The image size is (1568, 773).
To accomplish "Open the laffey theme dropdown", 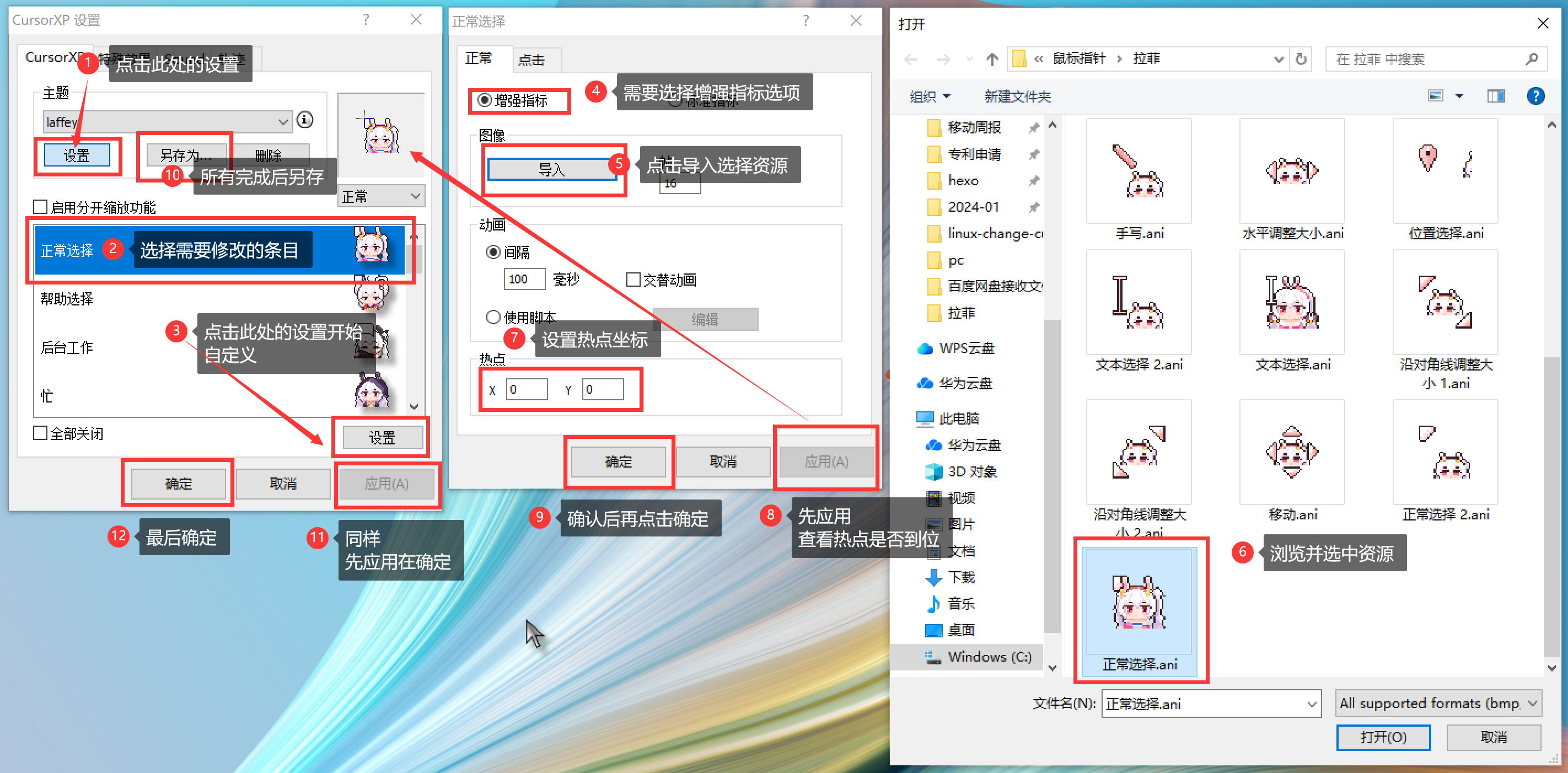I will pyautogui.click(x=282, y=122).
